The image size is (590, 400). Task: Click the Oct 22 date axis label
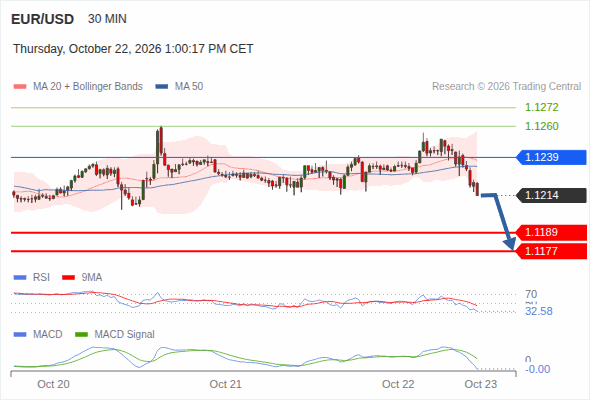(398, 385)
